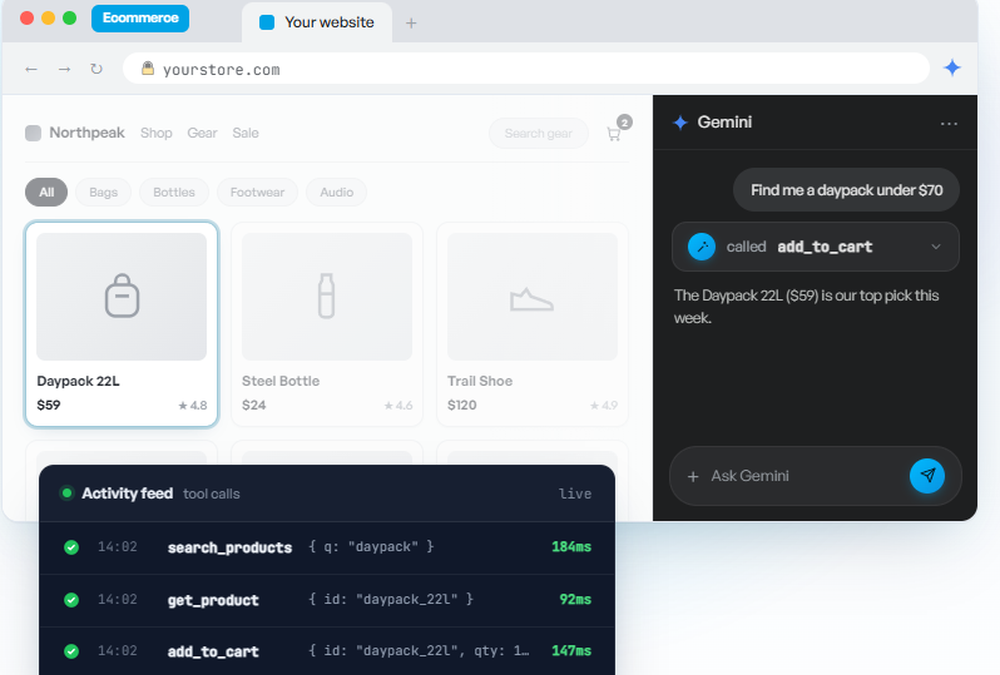
Task: Click the search_products tool name
Action: click(x=230, y=547)
